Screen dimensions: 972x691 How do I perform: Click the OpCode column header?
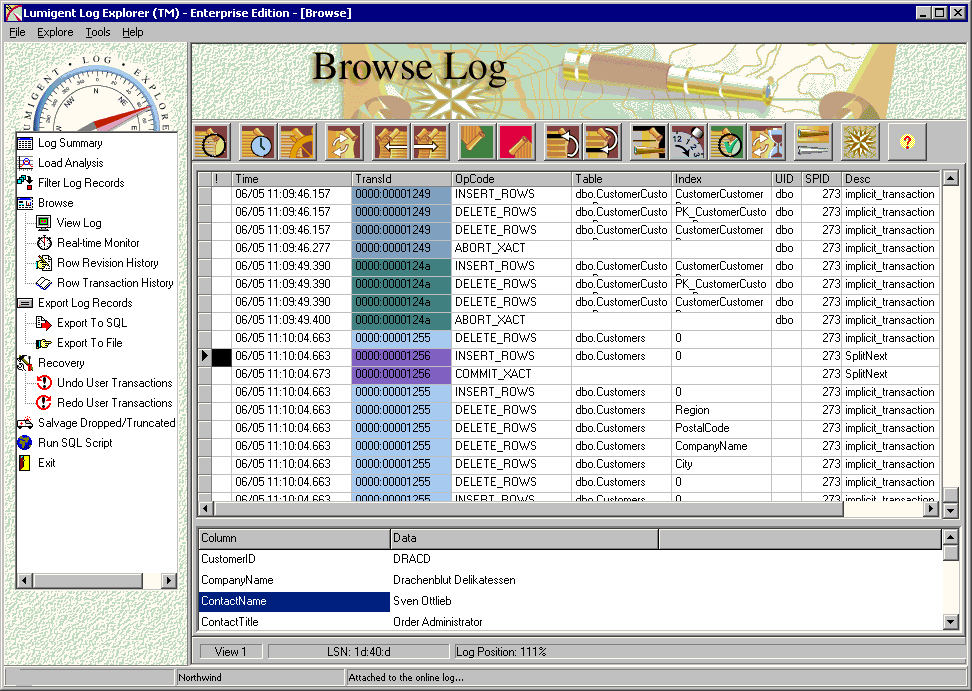tap(511, 178)
